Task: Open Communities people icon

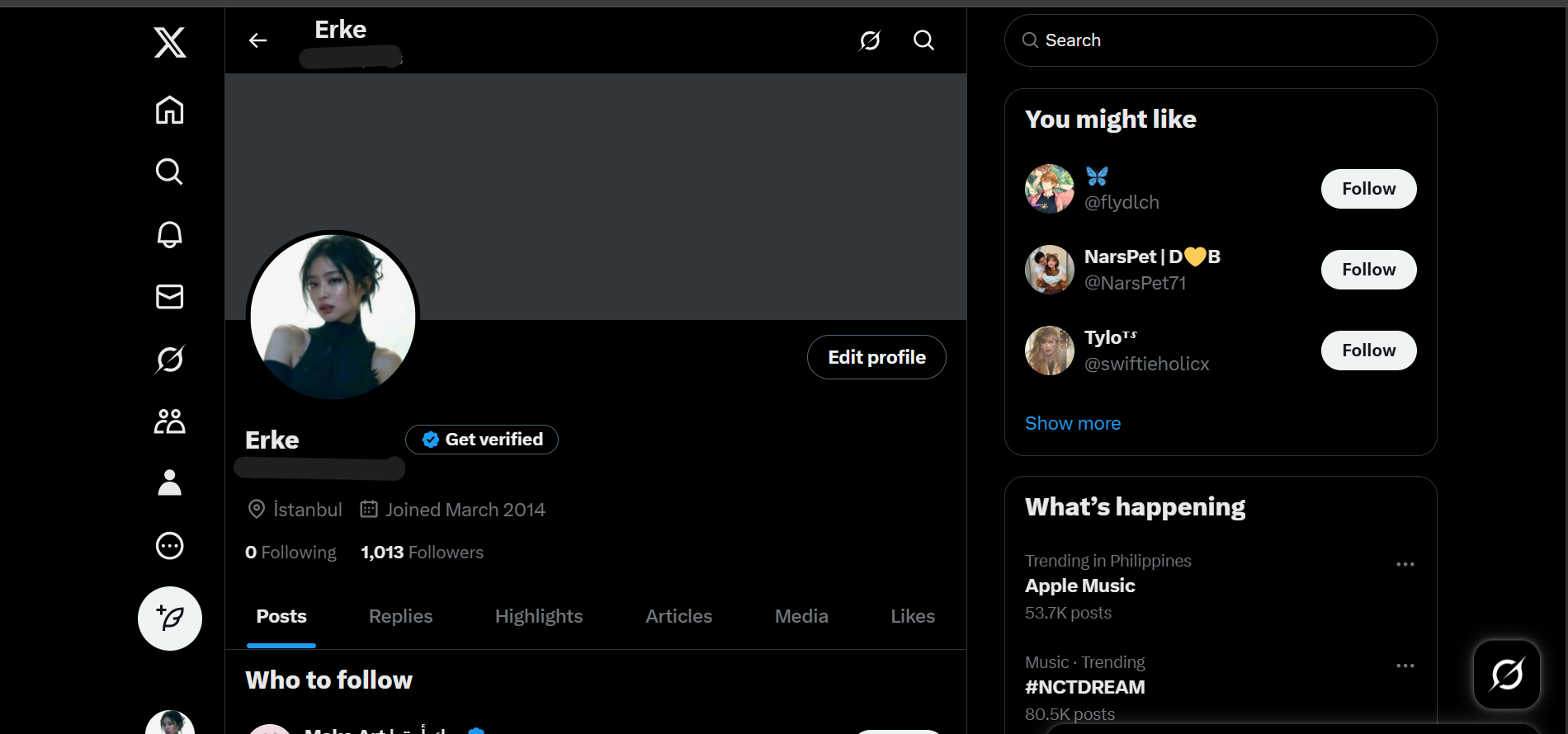Action: (169, 421)
